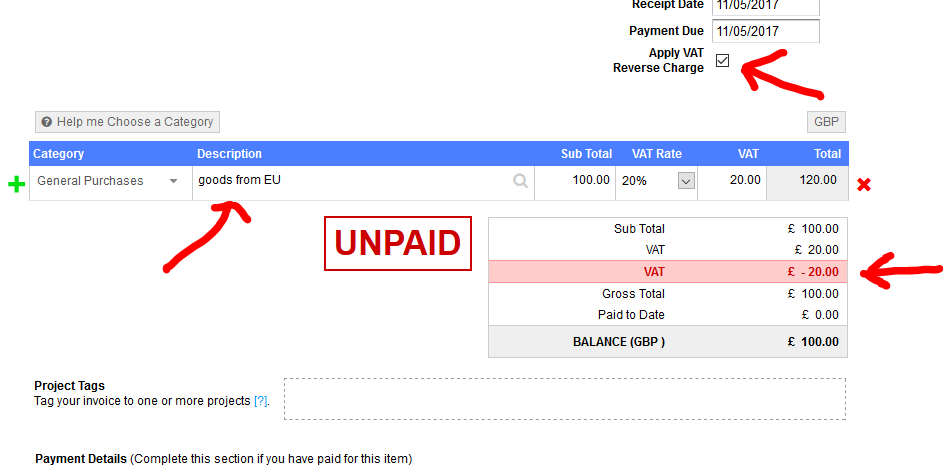The height and width of the screenshot is (473, 943).
Task: Click the VAT Rate column header
Action: [x=657, y=153]
